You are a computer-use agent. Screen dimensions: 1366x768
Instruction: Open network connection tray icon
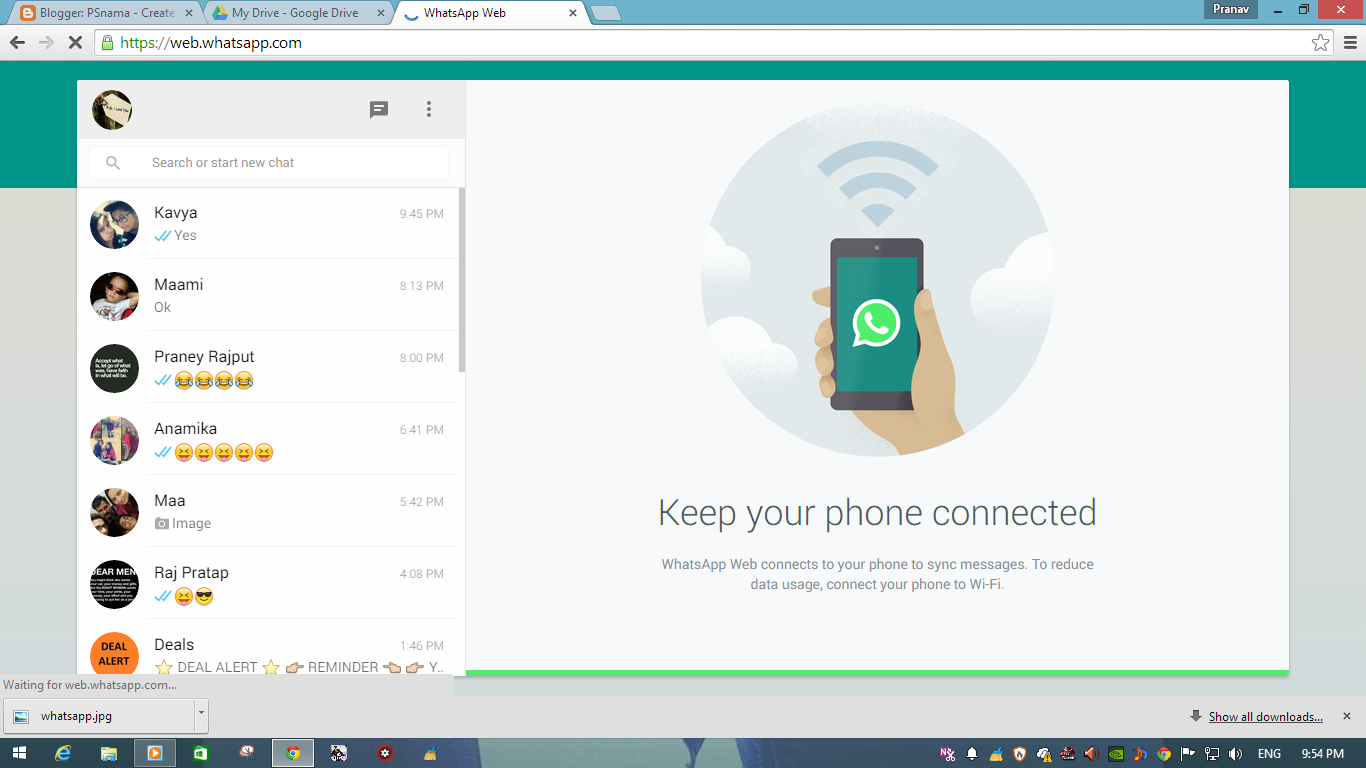[1212, 754]
